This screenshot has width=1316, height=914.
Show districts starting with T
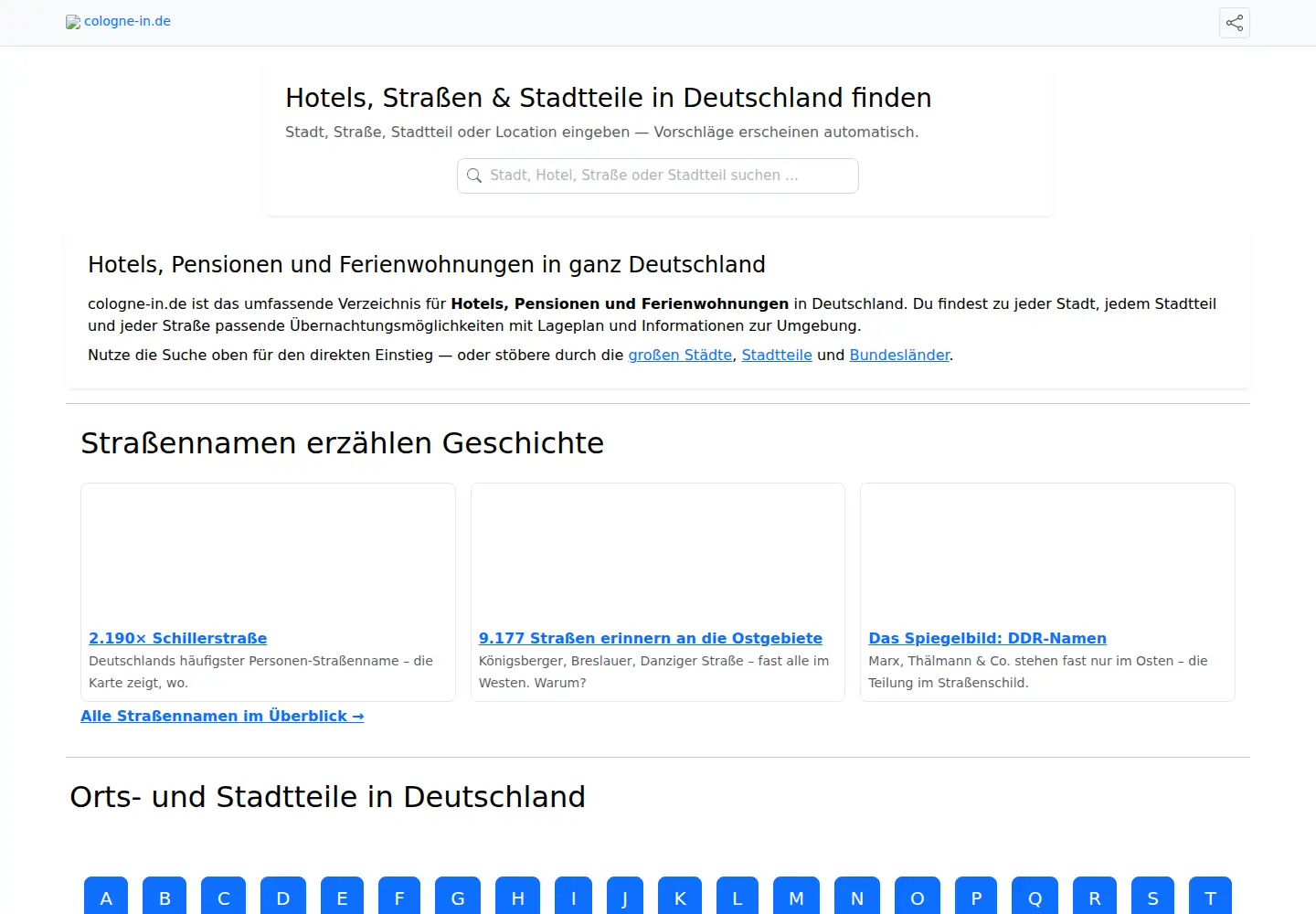point(1211,898)
